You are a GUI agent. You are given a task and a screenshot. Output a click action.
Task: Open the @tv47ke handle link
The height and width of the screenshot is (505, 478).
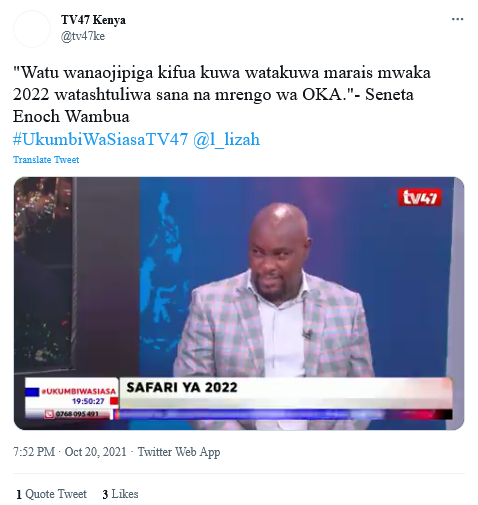click(x=83, y=36)
